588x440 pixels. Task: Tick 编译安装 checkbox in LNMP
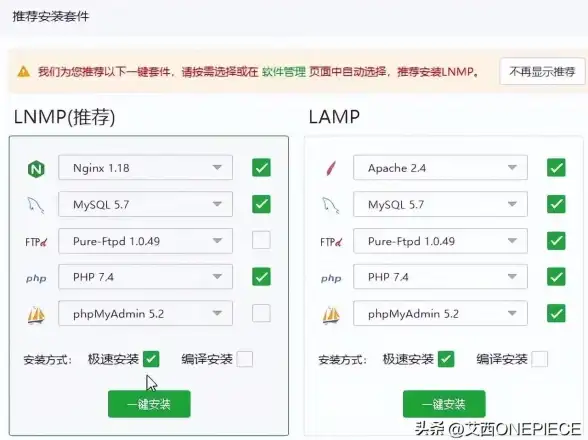click(x=245, y=359)
